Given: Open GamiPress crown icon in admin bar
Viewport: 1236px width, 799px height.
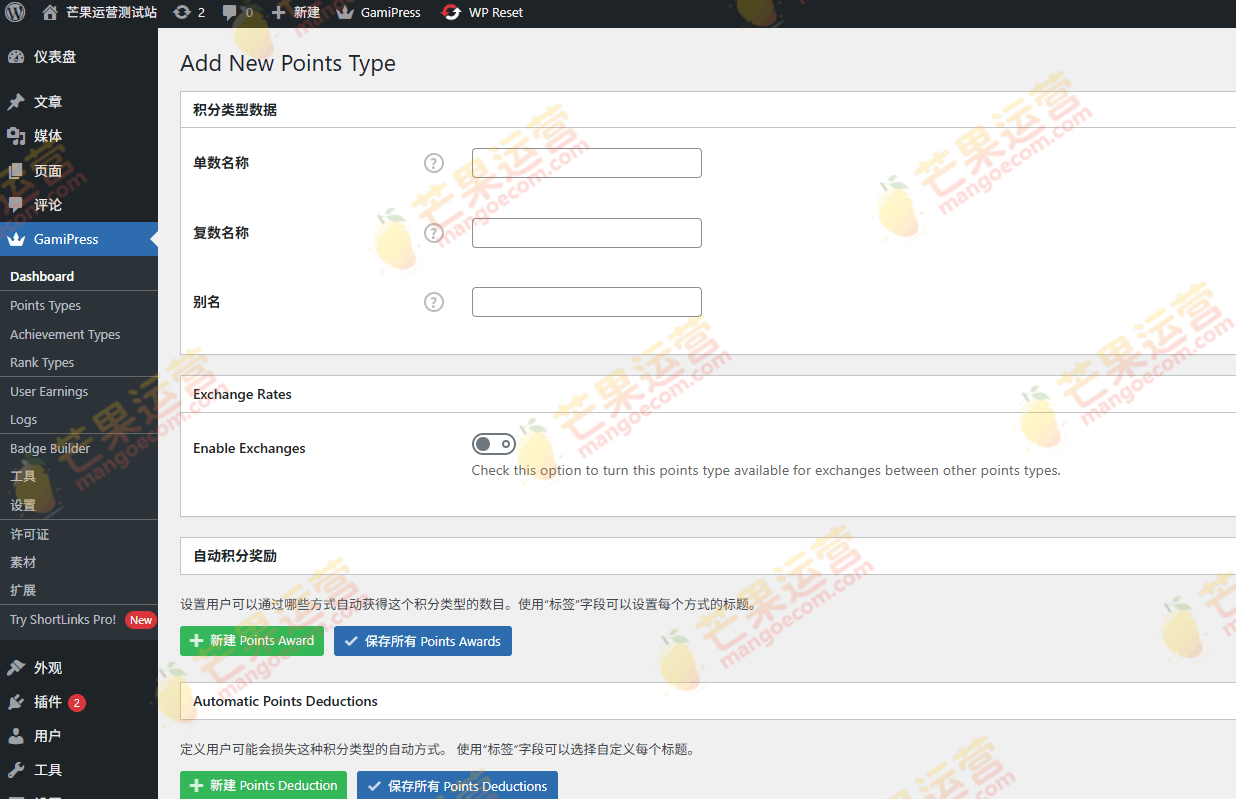Looking at the screenshot, I should [x=345, y=12].
